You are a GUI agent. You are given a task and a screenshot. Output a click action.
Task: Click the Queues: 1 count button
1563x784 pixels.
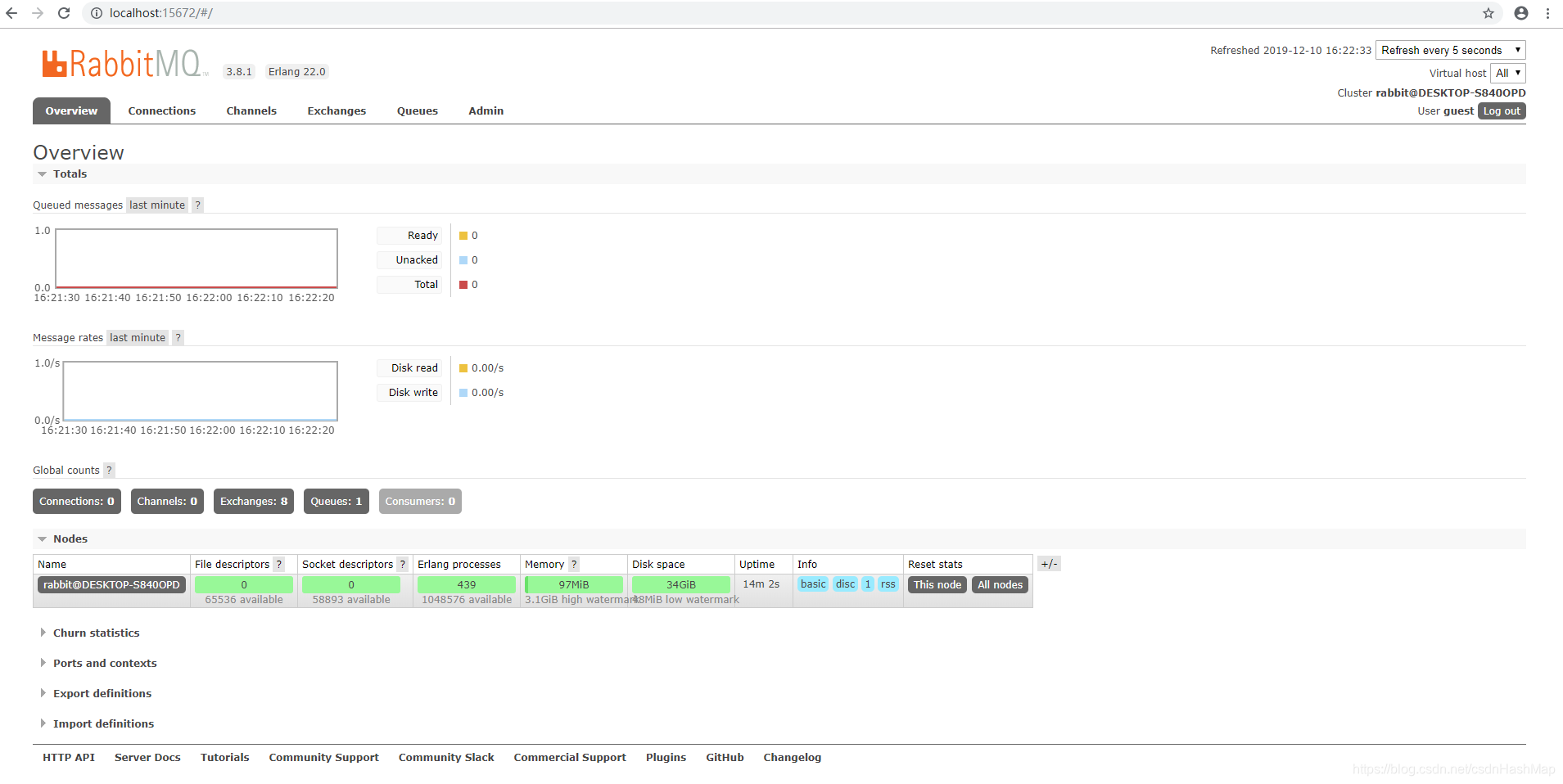point(336,502)
